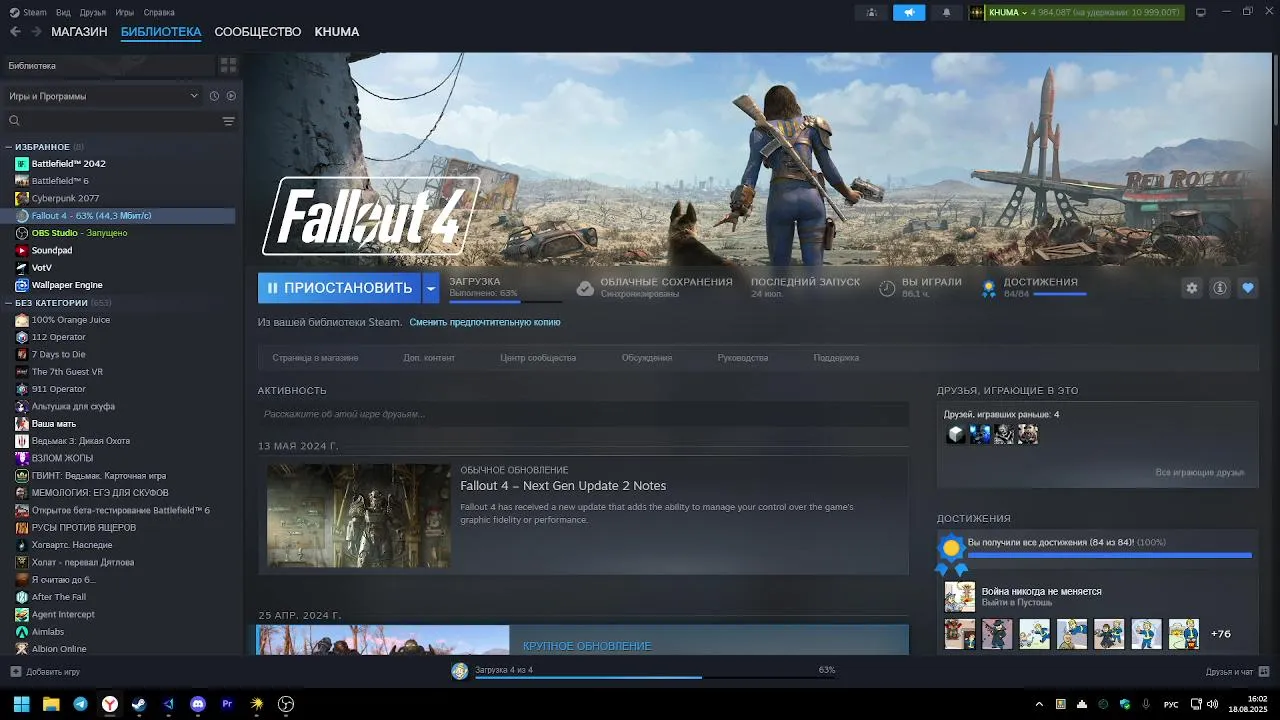Open Fallout 4 information icon
The width and height of the screenshot is (1280, 720).
tap(1219, 288)
